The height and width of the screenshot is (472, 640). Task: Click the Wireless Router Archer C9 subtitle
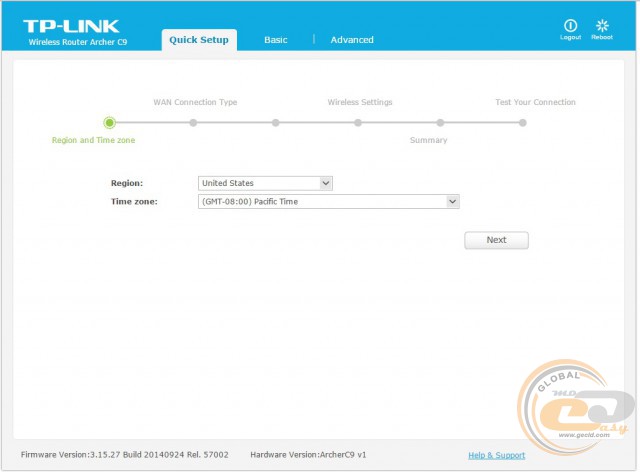coord(78,42)
